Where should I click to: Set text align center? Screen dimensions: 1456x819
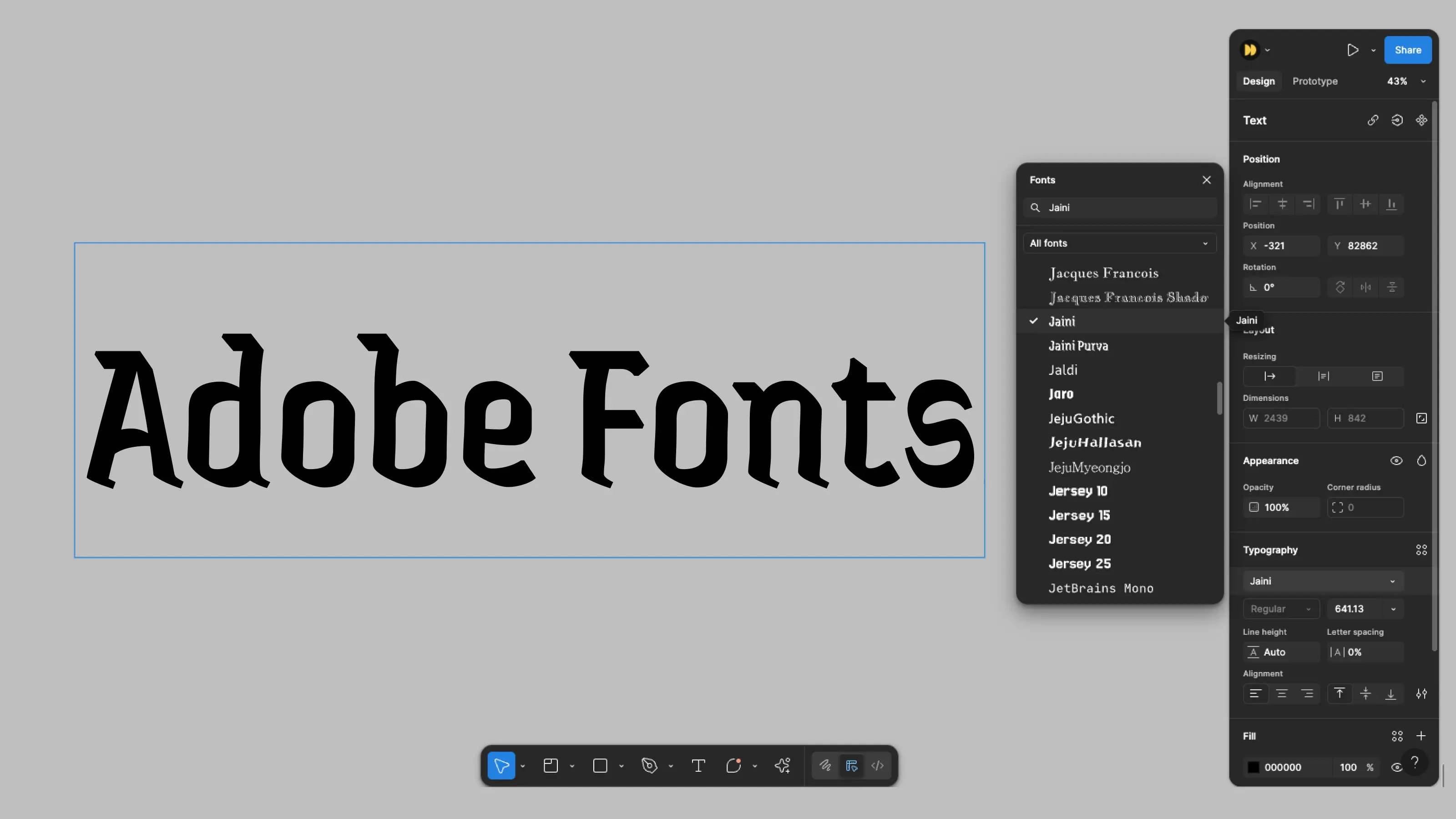coord(1281,694)
